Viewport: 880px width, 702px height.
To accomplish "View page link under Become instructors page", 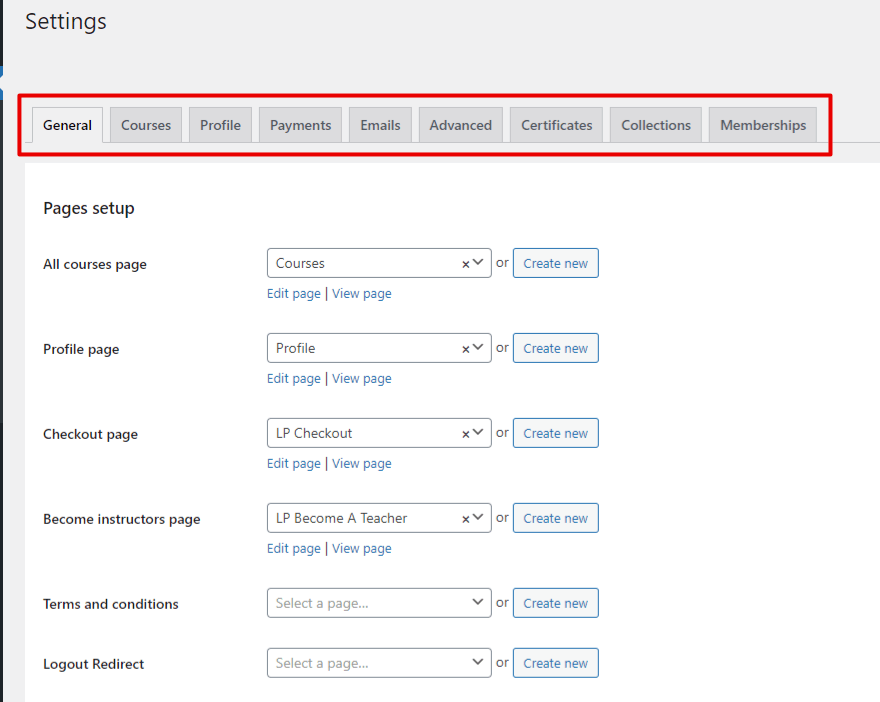I will [362, 549].
